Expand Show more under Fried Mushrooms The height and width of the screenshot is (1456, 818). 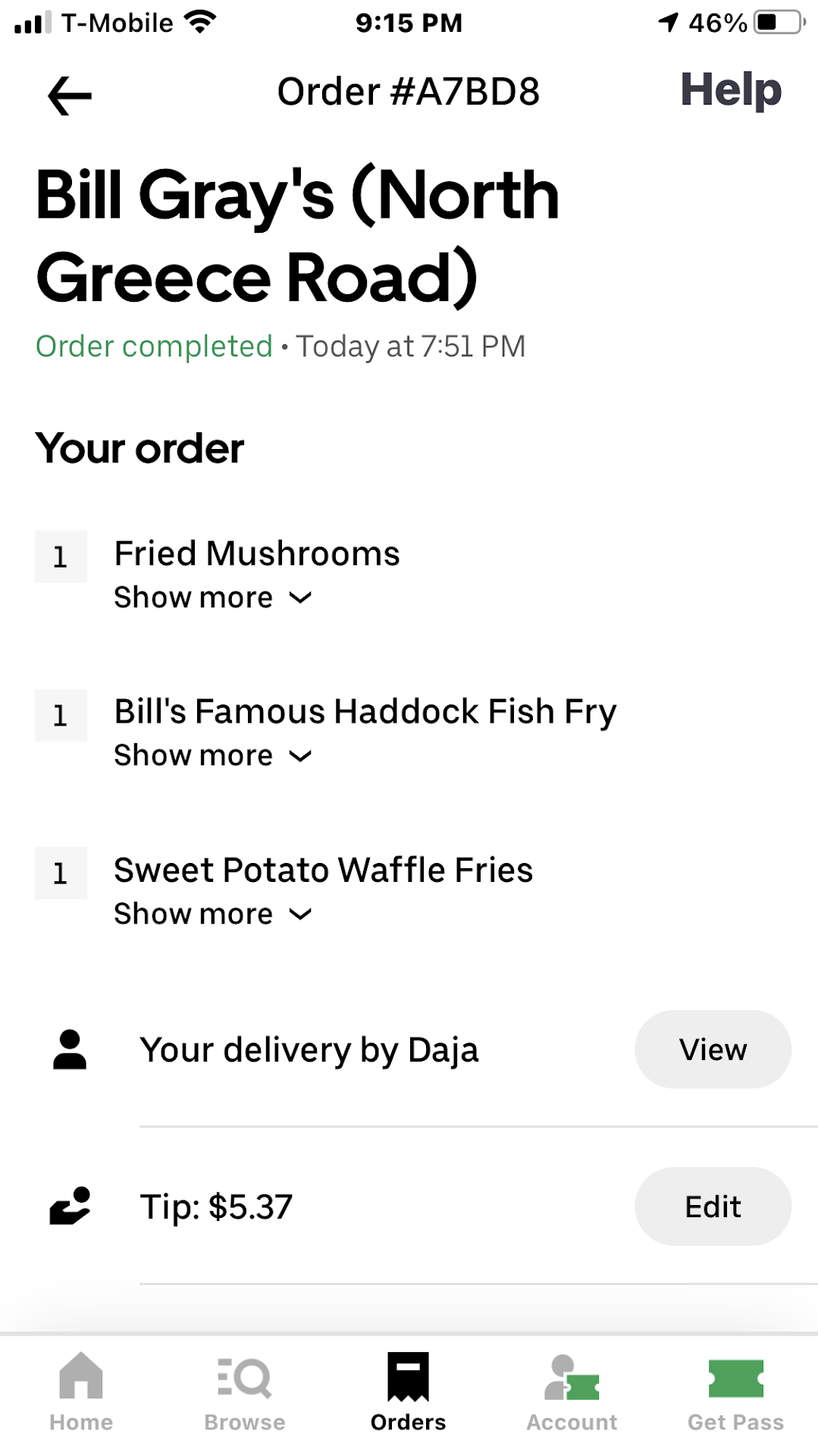click(212, 598)
